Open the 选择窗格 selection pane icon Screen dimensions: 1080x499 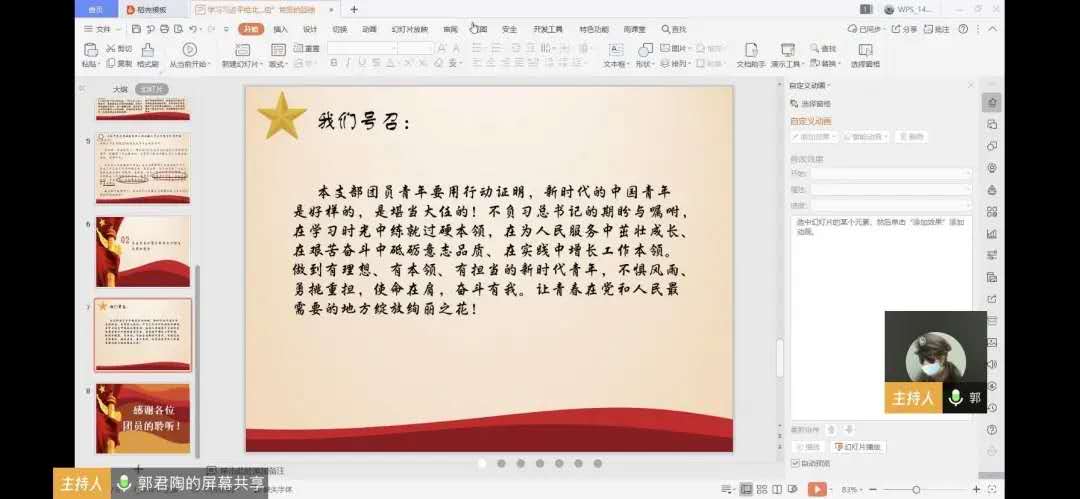pos(865,50)
